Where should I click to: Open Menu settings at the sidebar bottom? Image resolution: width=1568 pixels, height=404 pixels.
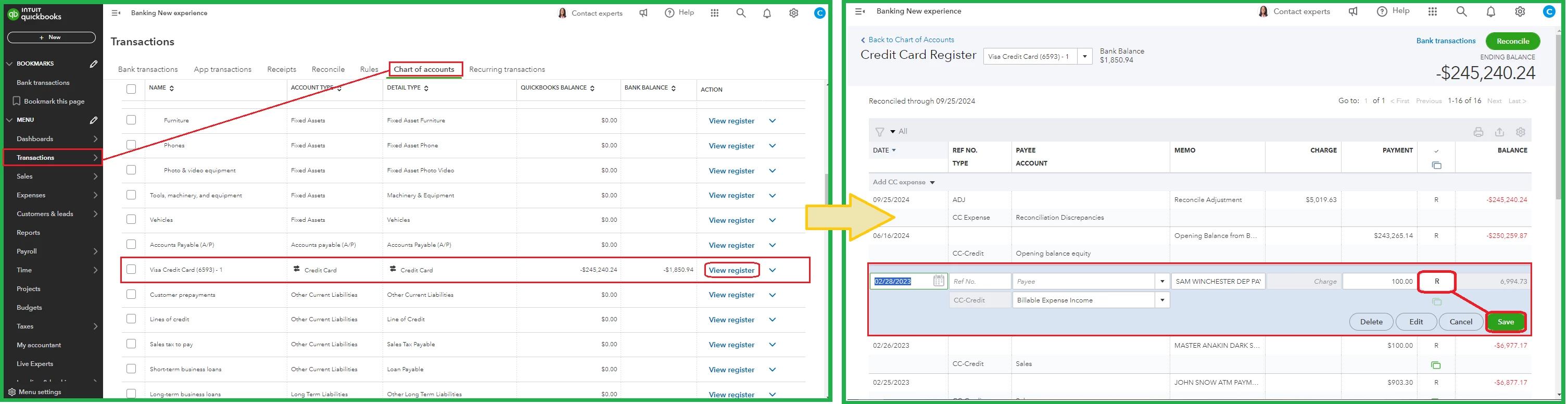(35, 393)
